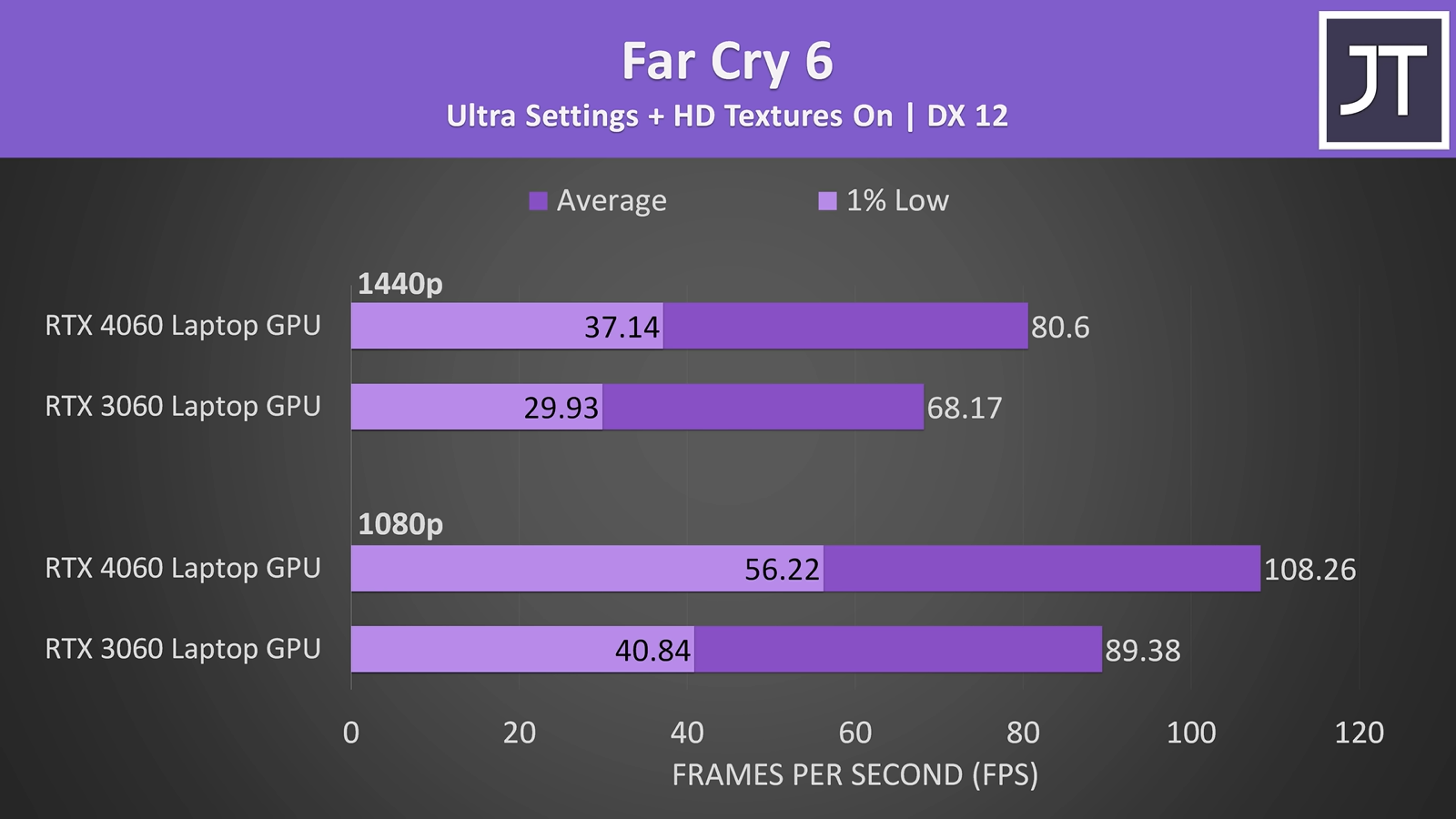Select the 29.93 1% Low bar segment
Viewport: 1456px width, 819px height.
click(x=476, y=407)
